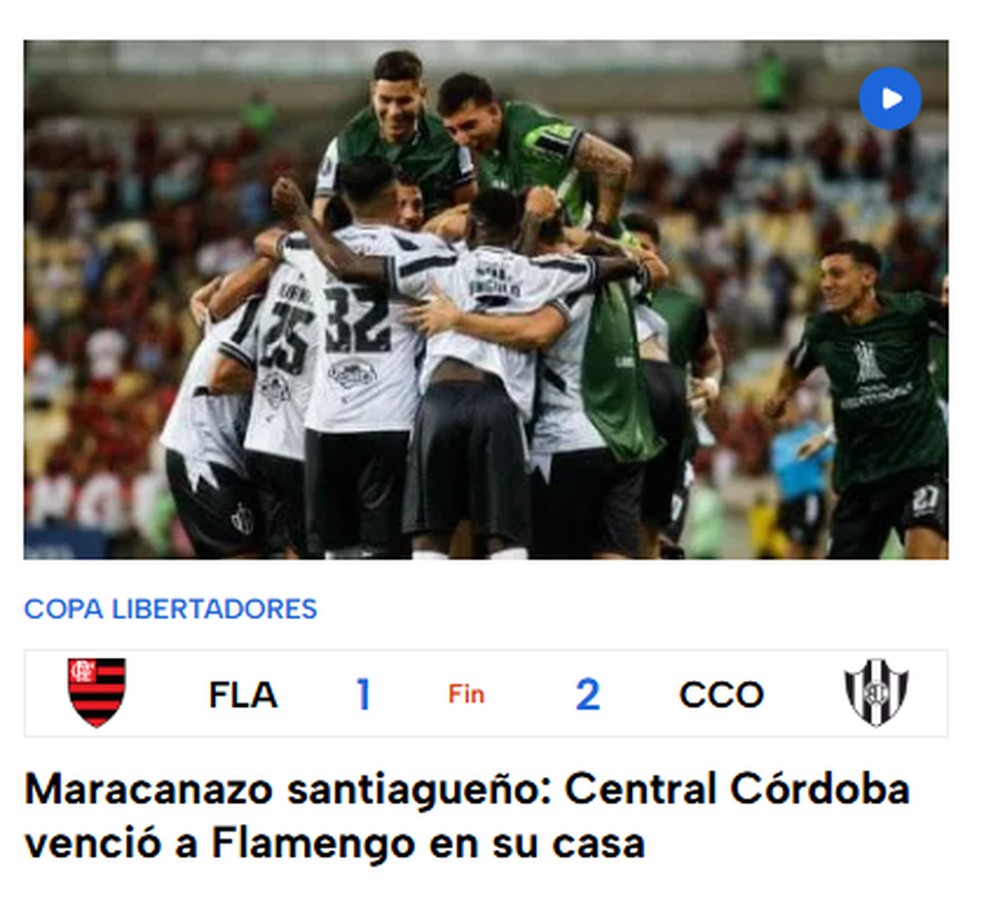Play the video with blue play button

tap(890, 99)
